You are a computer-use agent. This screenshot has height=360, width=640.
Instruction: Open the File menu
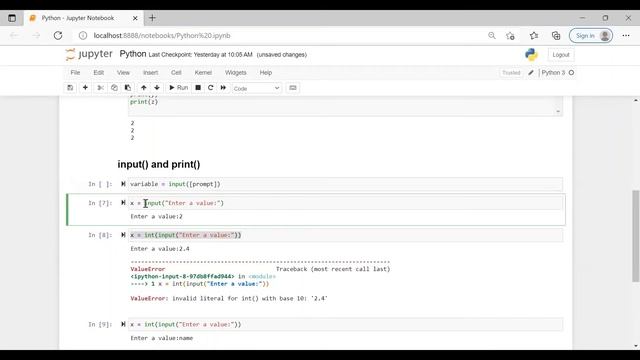click(75, 73)
